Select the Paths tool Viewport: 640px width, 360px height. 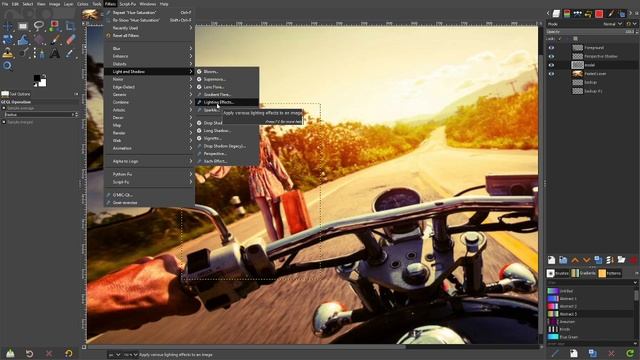pos(39,53)
